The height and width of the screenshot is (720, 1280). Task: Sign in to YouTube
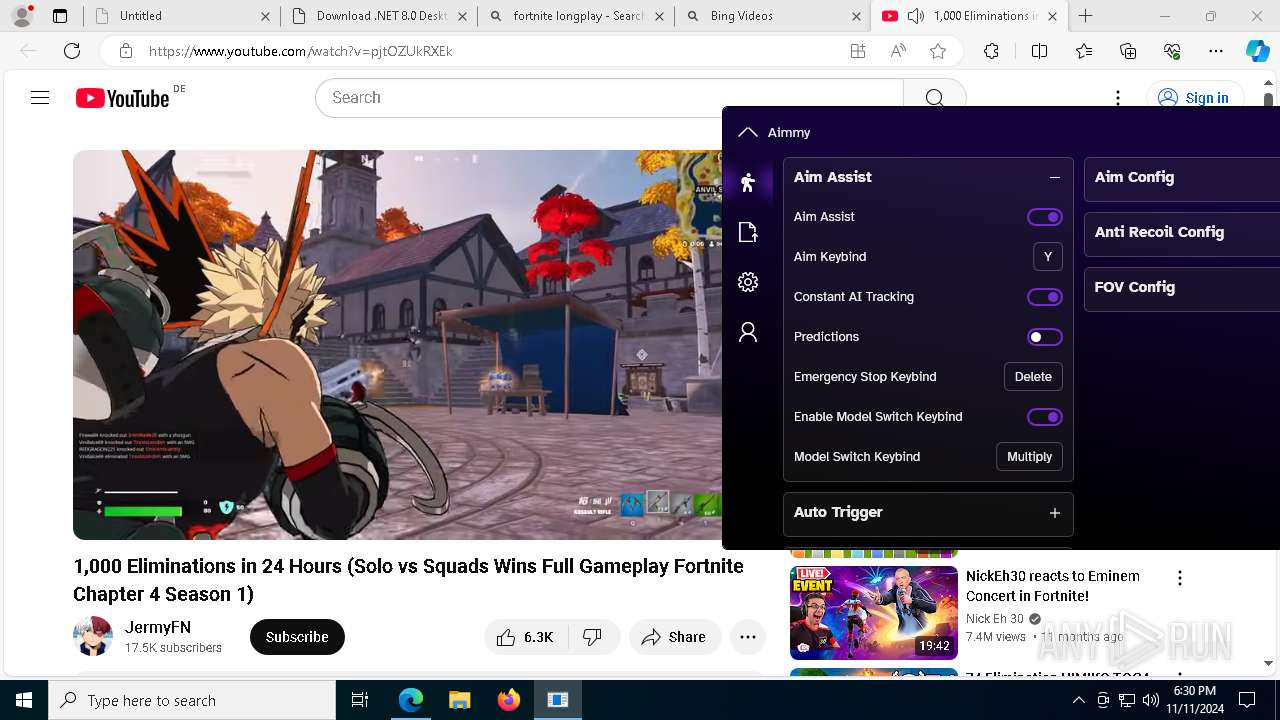pos(1194,98)
